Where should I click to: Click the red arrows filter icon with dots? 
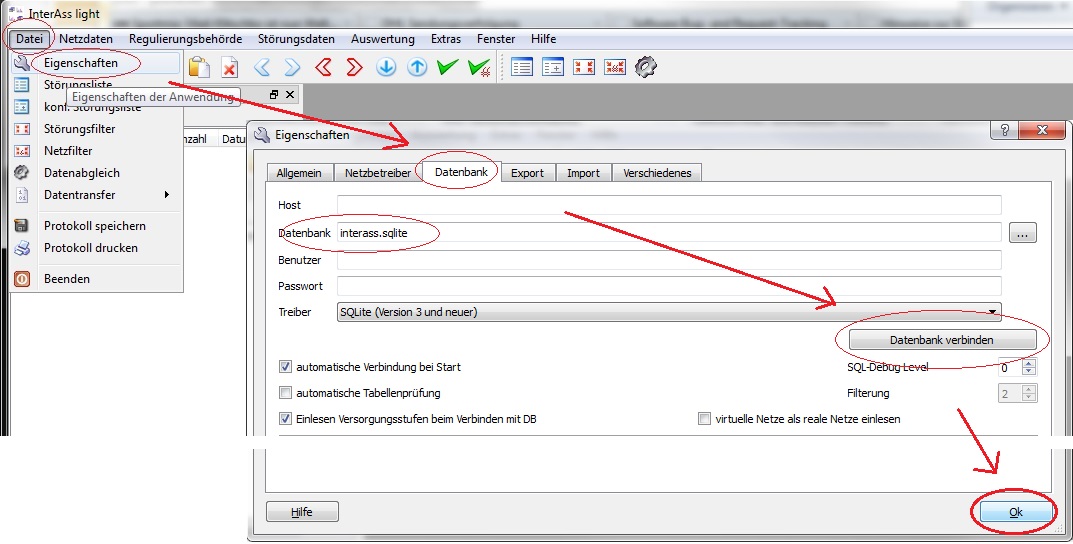pyautogui.click(x=615, y=67)
